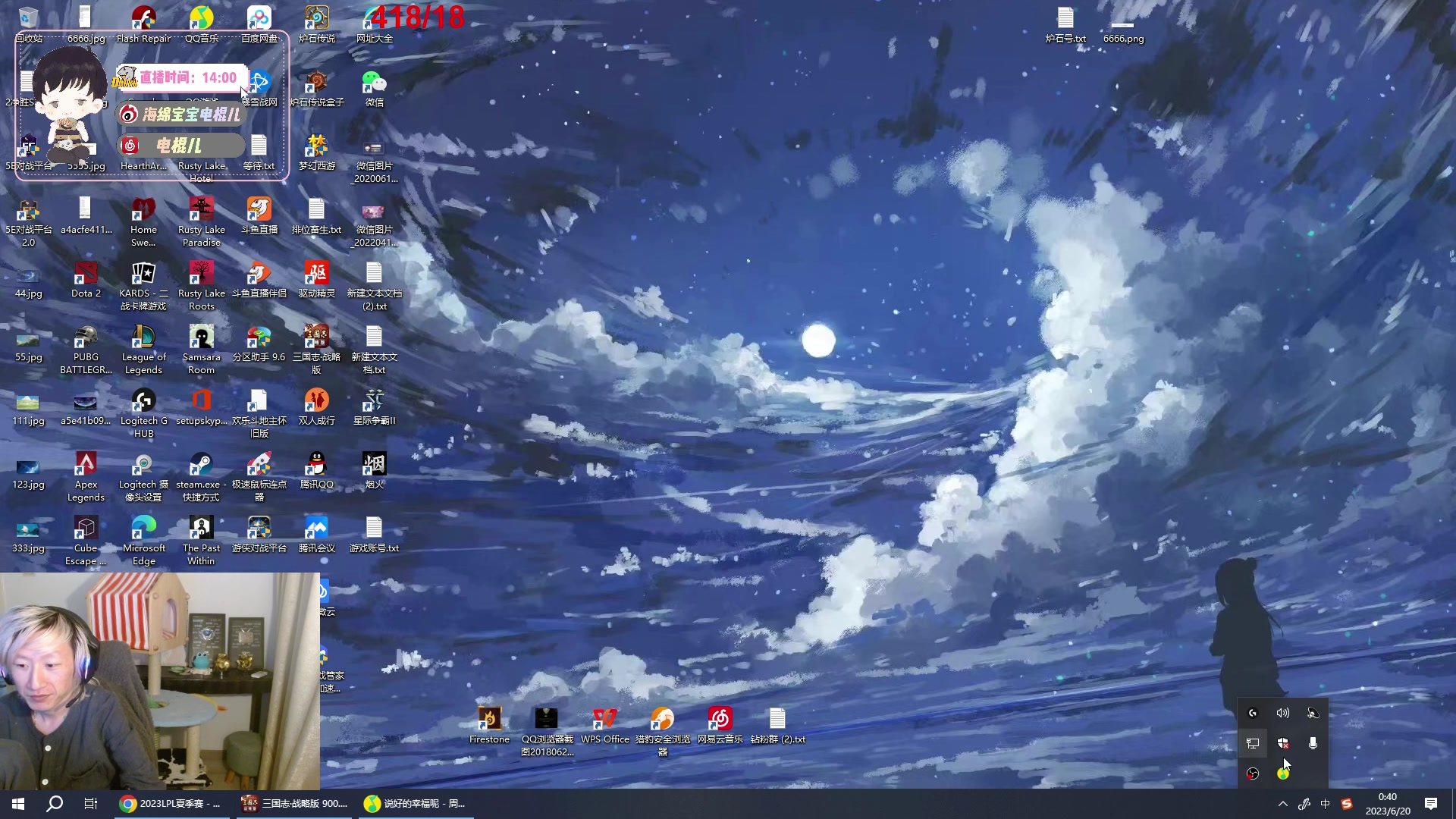Screen dimensions: 1456x819
Task: Open 分区助手 9.6 desktop icon
Action: 259,343
